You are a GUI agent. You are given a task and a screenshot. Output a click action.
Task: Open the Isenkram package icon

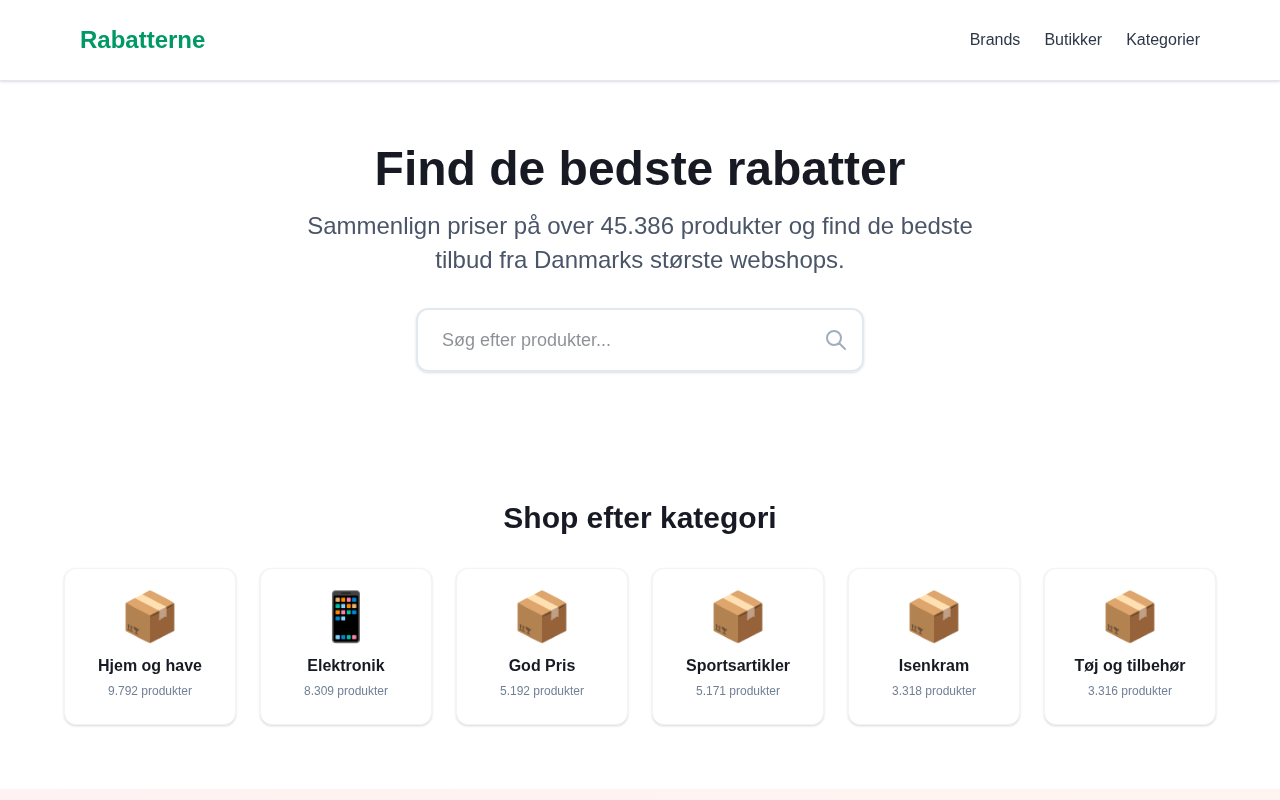pyautogui.click(x=934, y=616)
